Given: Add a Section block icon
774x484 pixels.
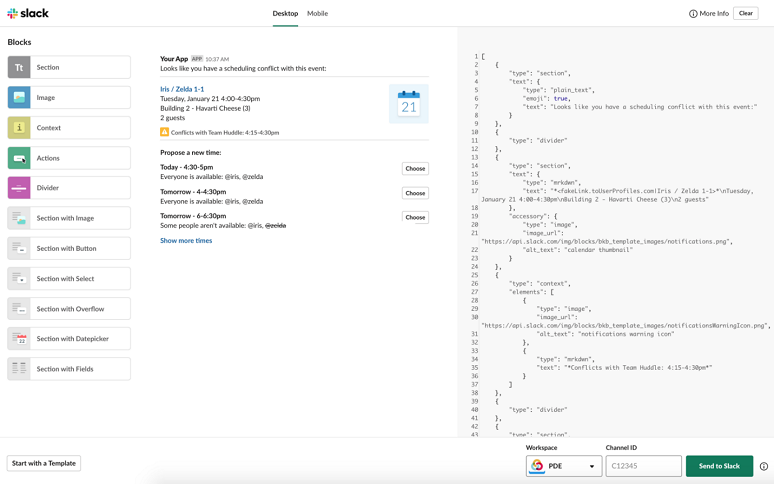Looking at the screenshot, I should coord(19,68).
